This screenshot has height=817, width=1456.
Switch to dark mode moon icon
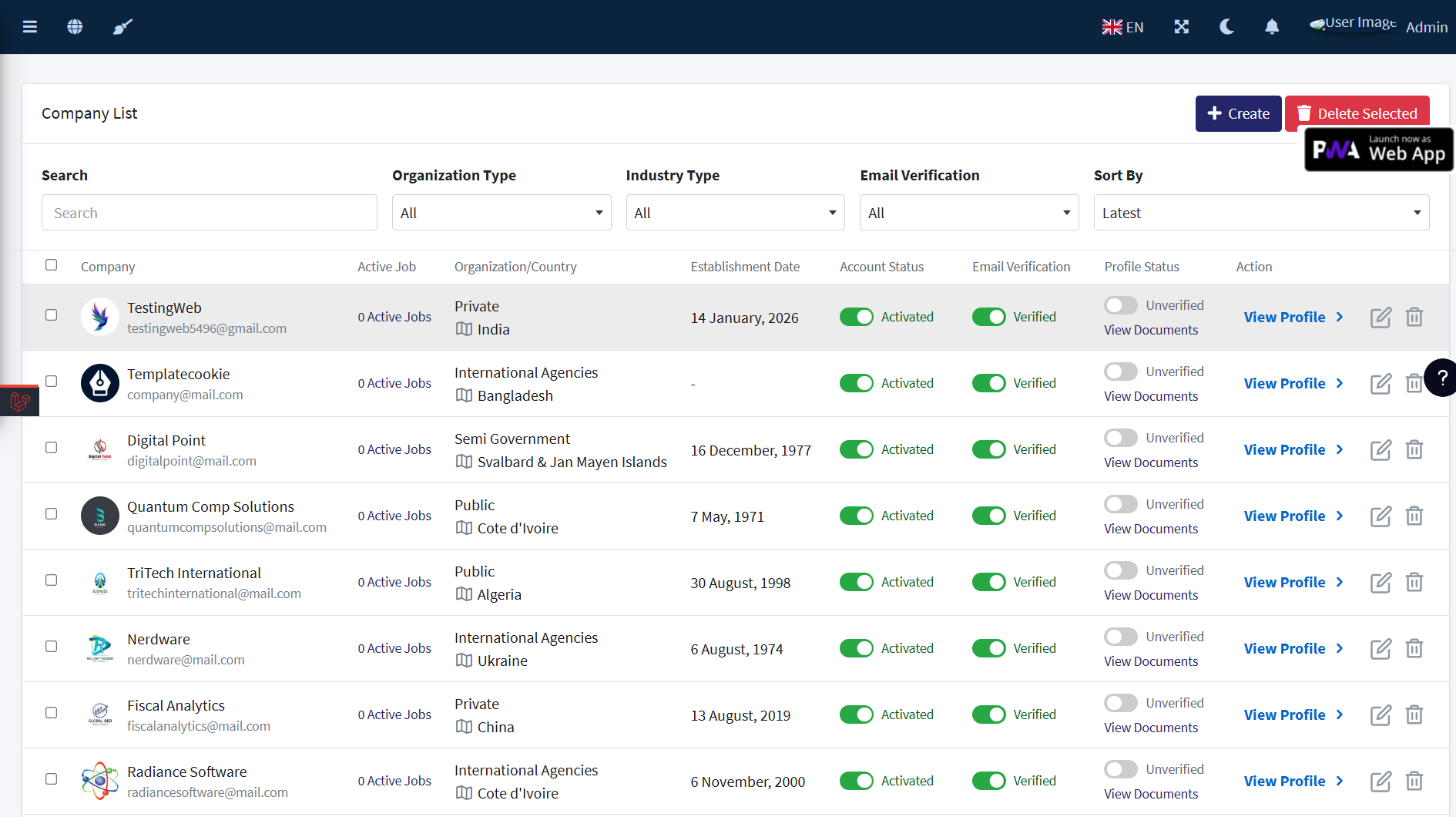[x=1226, y=27]
